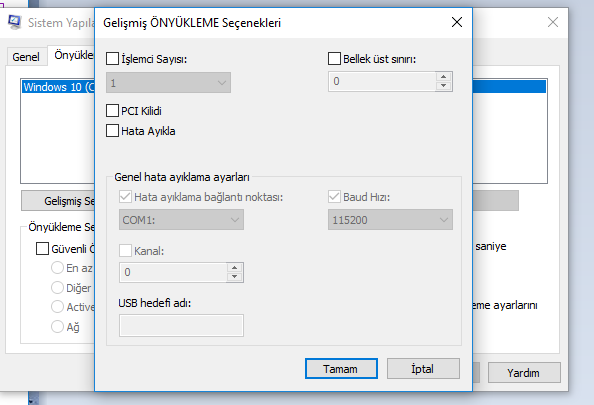Screen dimensions: 594x405
Task: Click the Kanal spinner up arrow
Action: (x=234, y=267)
